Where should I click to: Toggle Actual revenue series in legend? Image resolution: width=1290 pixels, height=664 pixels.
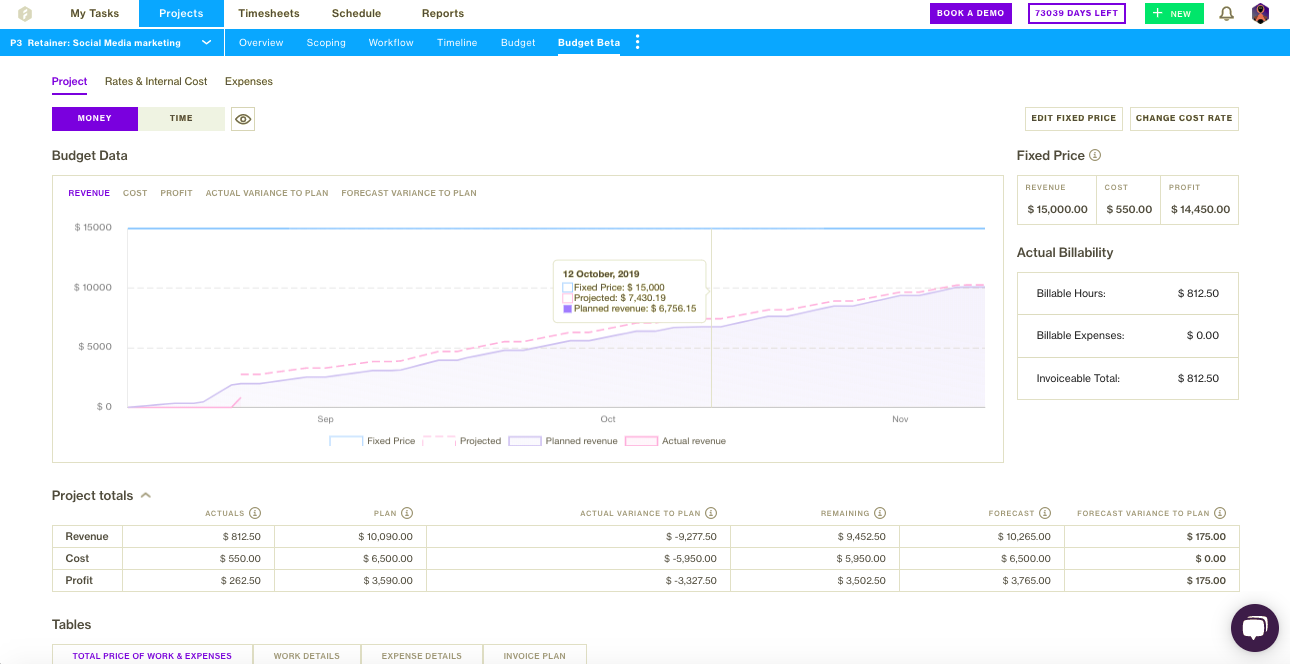[676, 441]
